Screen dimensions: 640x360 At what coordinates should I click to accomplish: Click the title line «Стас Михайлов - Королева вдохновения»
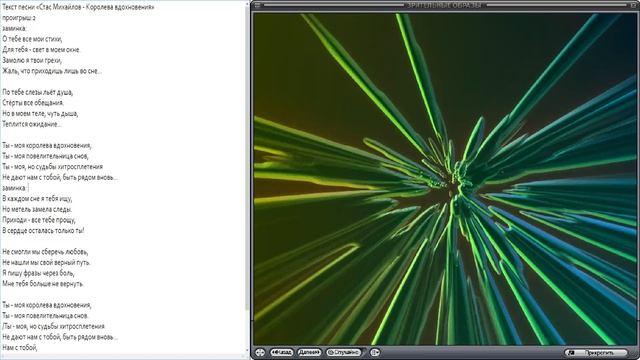tap(78, 7)
